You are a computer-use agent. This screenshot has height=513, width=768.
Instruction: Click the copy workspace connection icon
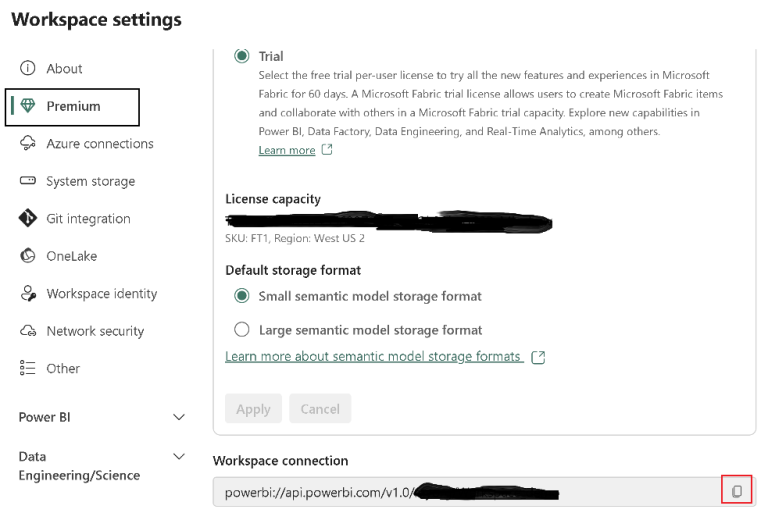tap(737, 491)
